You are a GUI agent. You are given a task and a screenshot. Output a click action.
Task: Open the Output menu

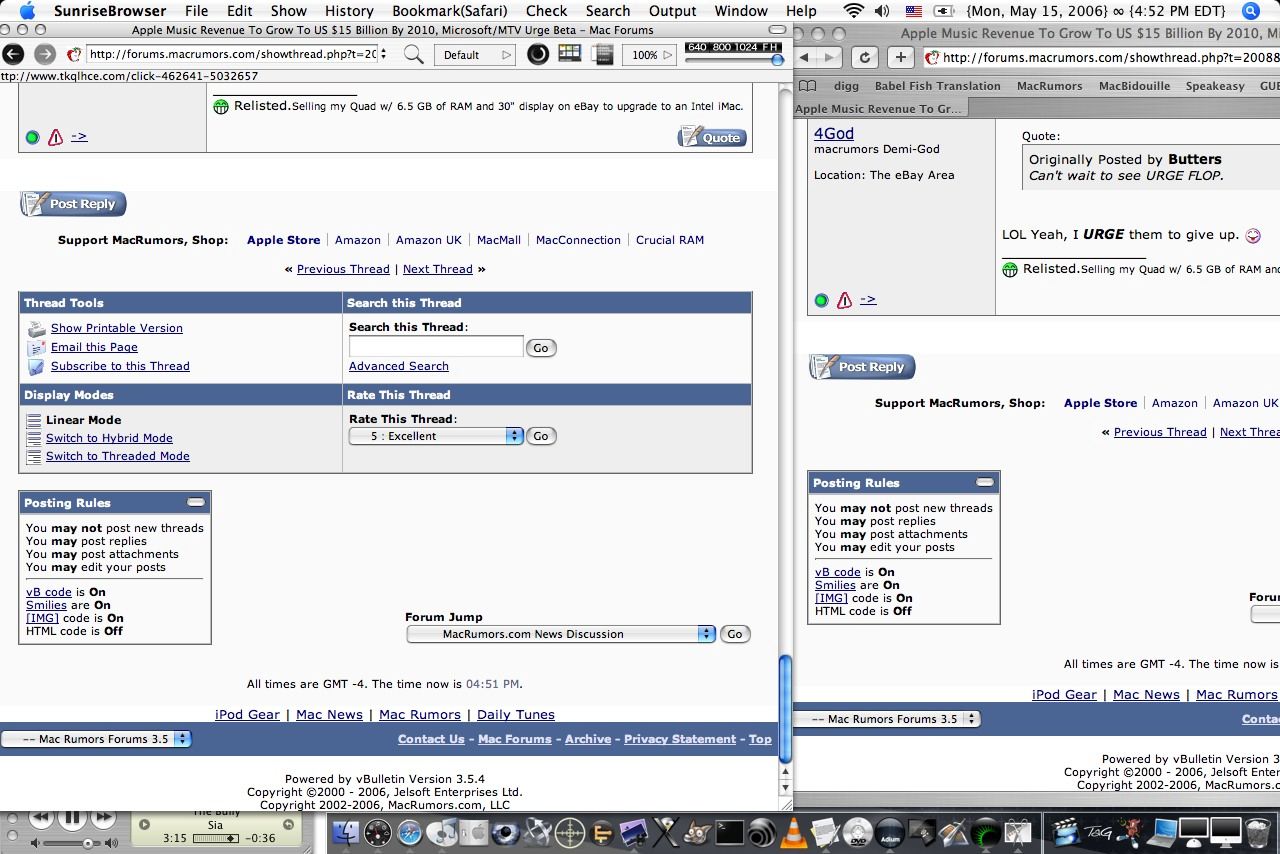point(672,11)
